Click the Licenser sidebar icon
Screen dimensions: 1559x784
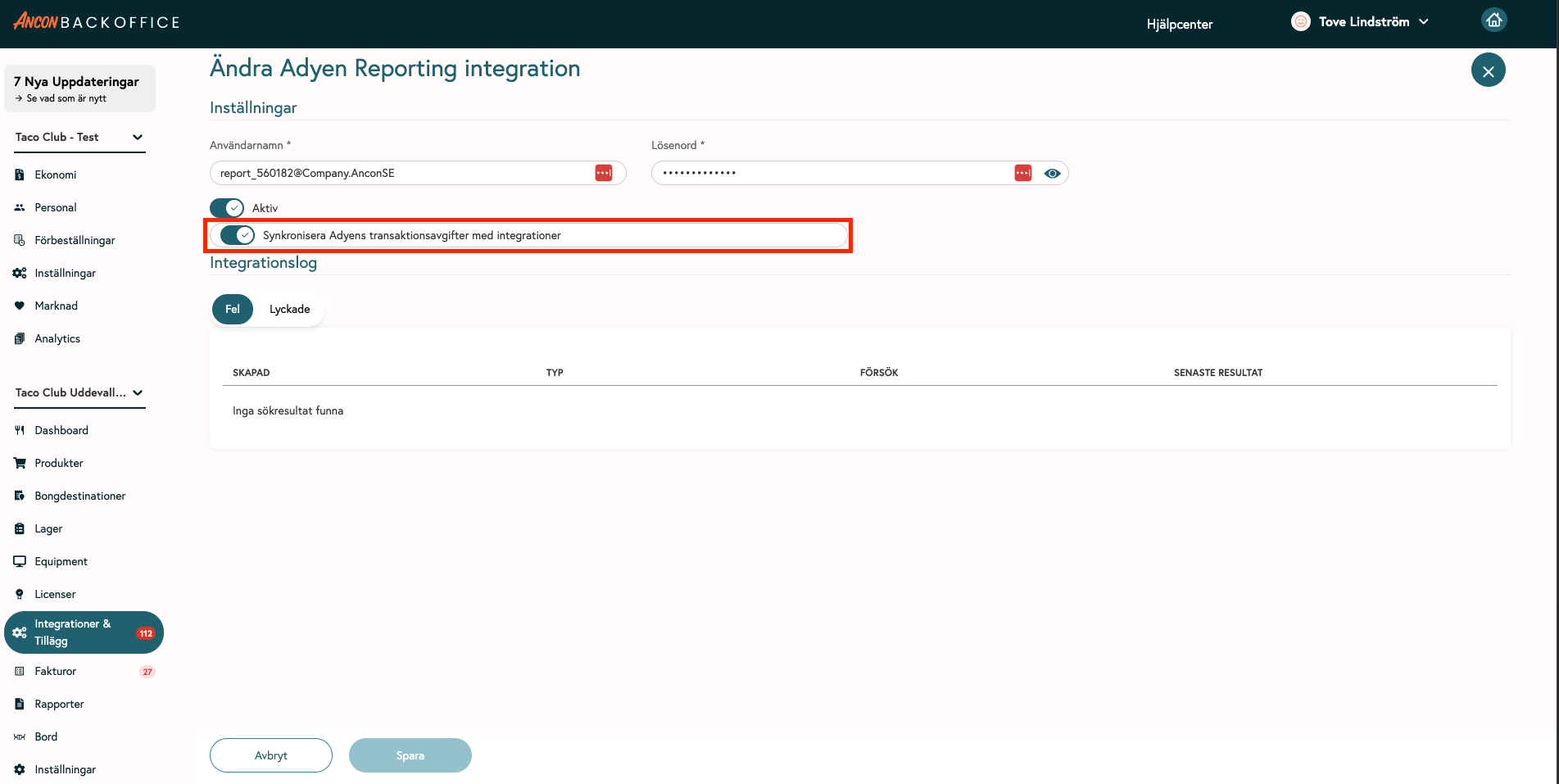pos(20,594)
